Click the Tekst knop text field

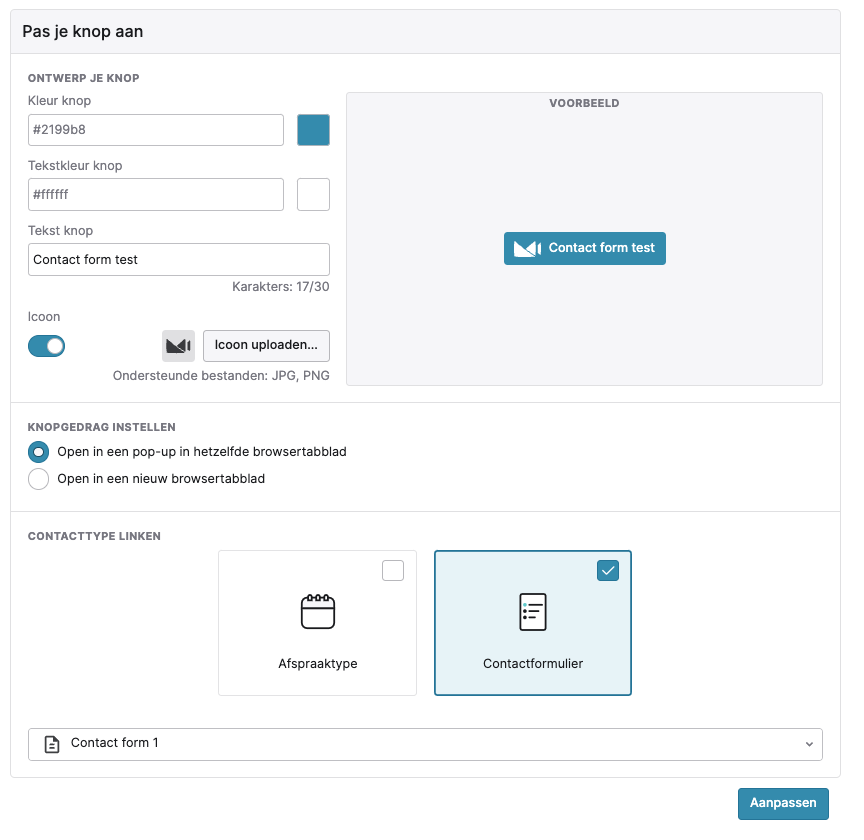pyautogui.click(x=179, y=260)
